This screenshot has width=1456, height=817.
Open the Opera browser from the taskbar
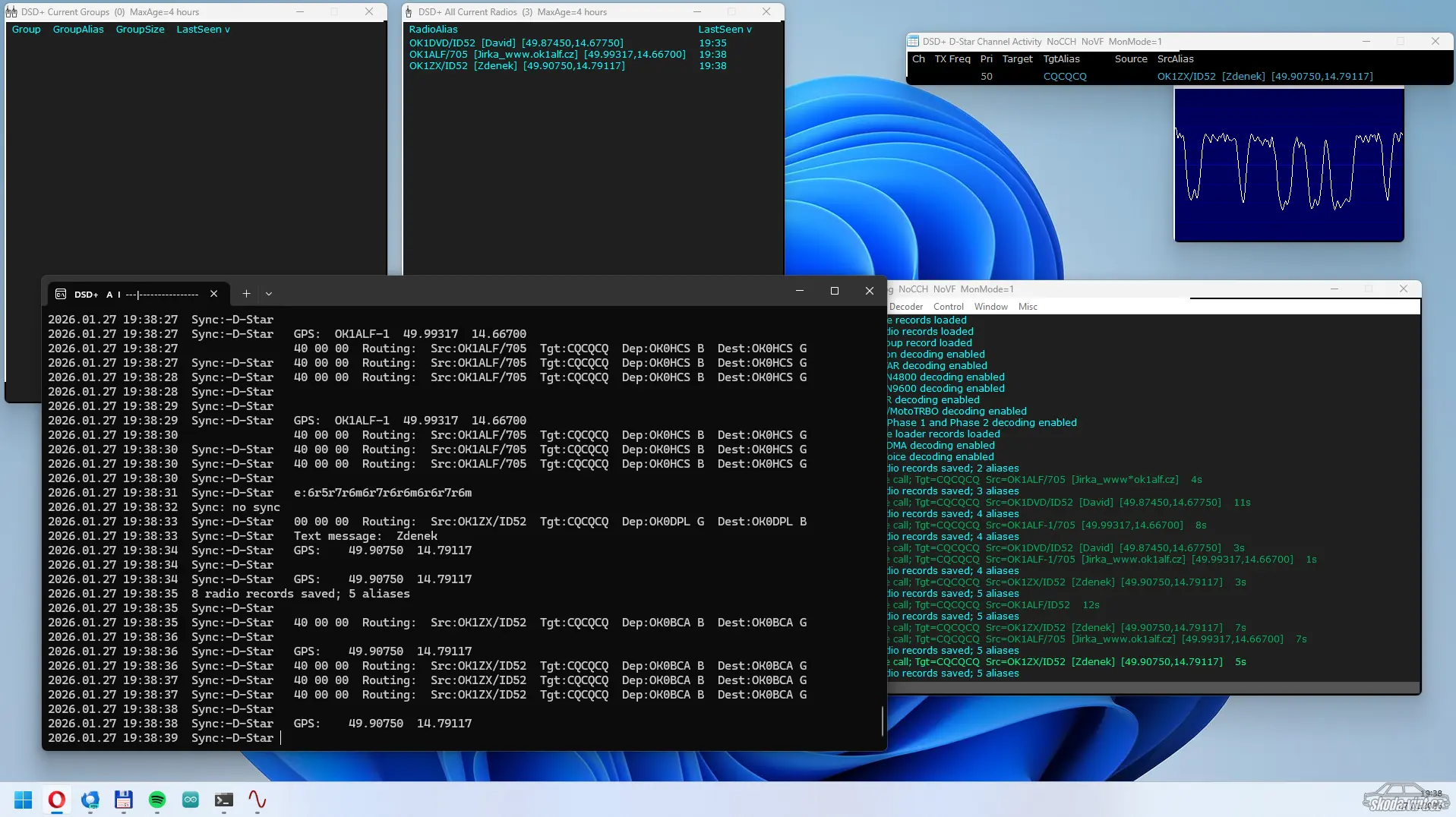pos(56,800)
